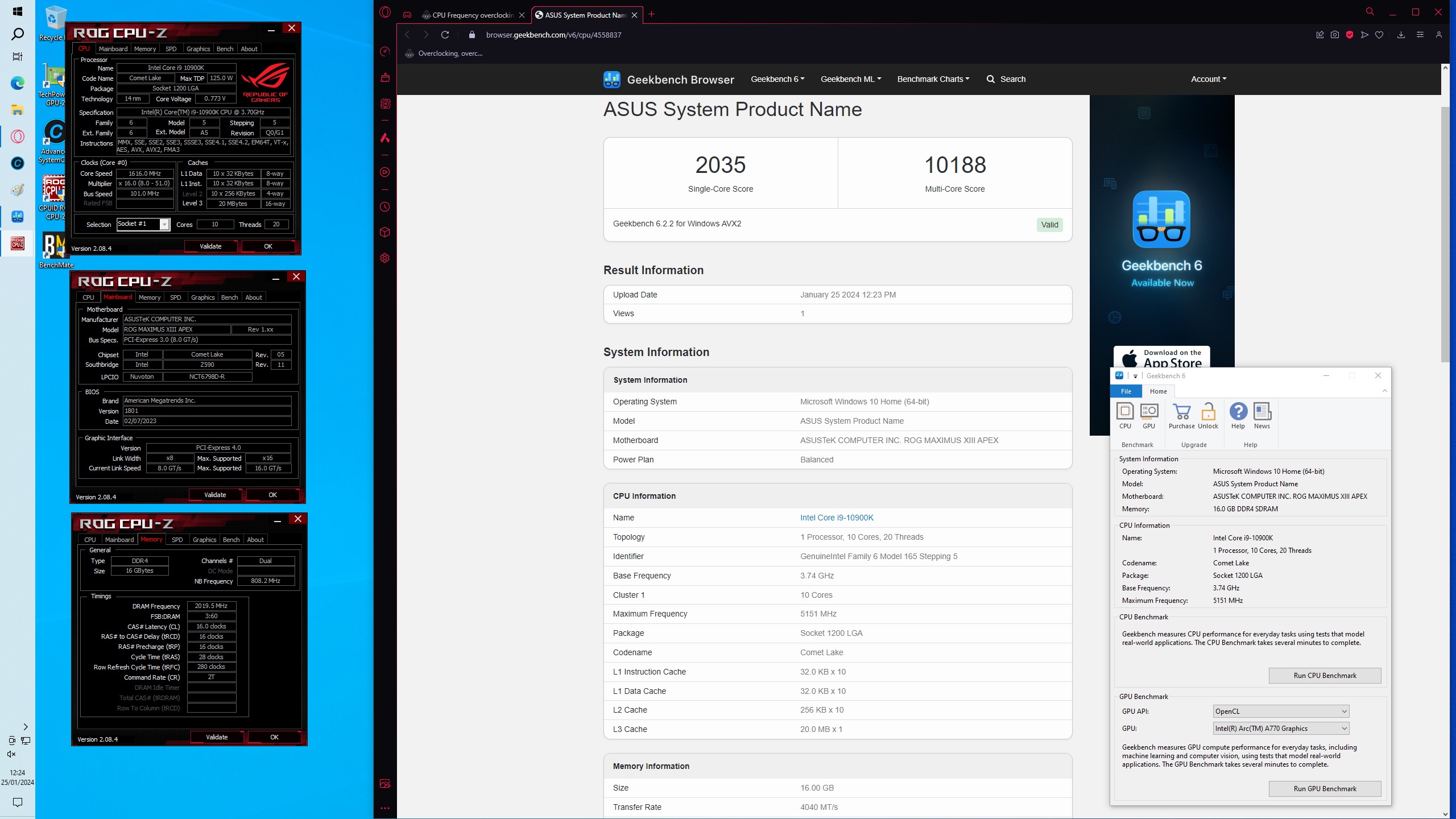Viewport: 1456px width, 819px height.
Task: Open Opera search tabs magnifier
Action: (1370, 11)
